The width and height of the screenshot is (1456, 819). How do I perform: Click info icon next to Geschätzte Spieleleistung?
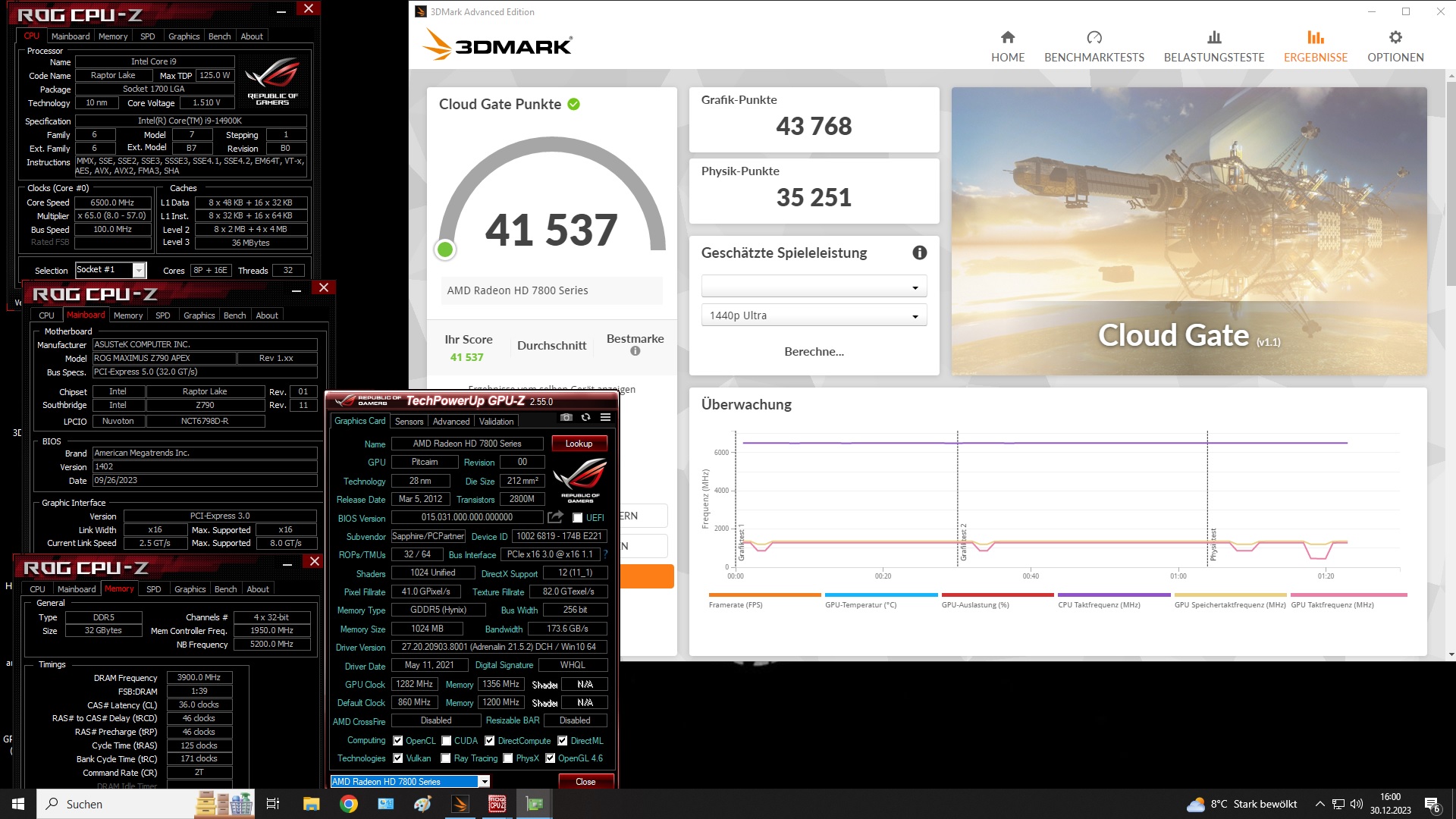coord(919,253)
